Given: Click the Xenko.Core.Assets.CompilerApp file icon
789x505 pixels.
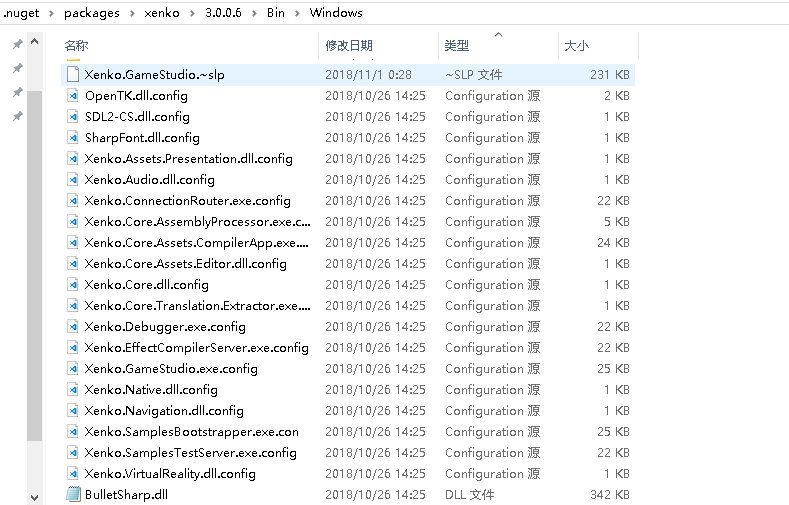Looking at the screenshot, I should point(73,243).
